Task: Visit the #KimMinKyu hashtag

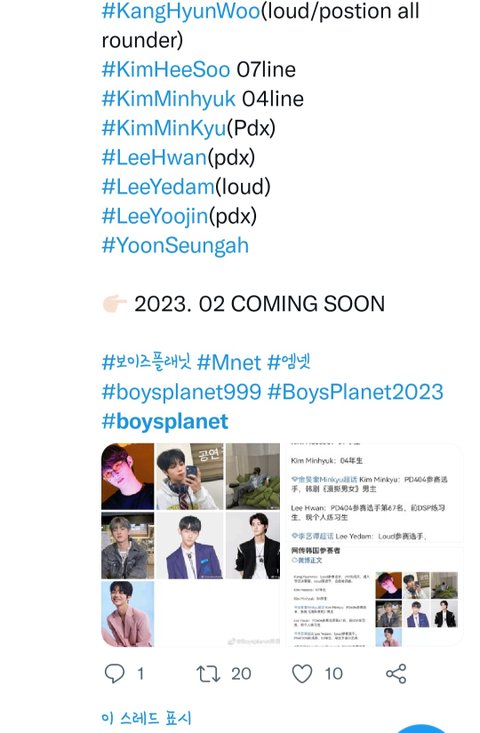Action: (164, 128)
